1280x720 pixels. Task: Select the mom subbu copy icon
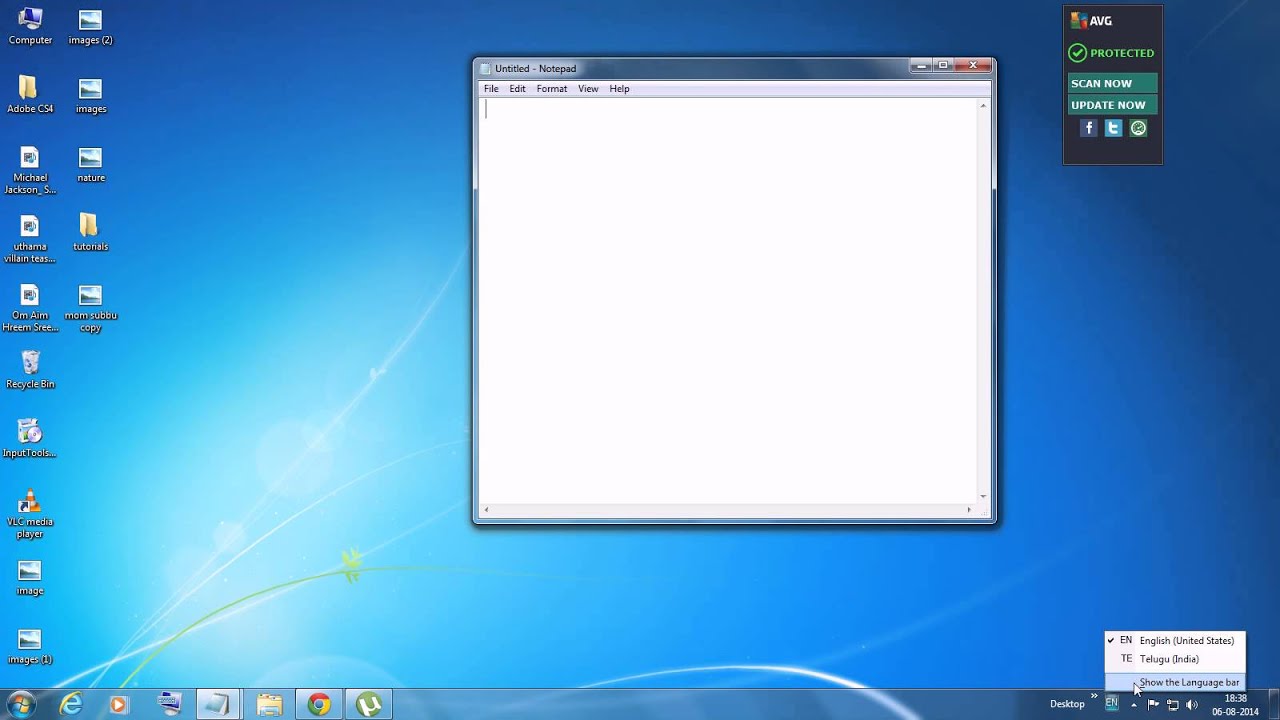tap(90, 308)
